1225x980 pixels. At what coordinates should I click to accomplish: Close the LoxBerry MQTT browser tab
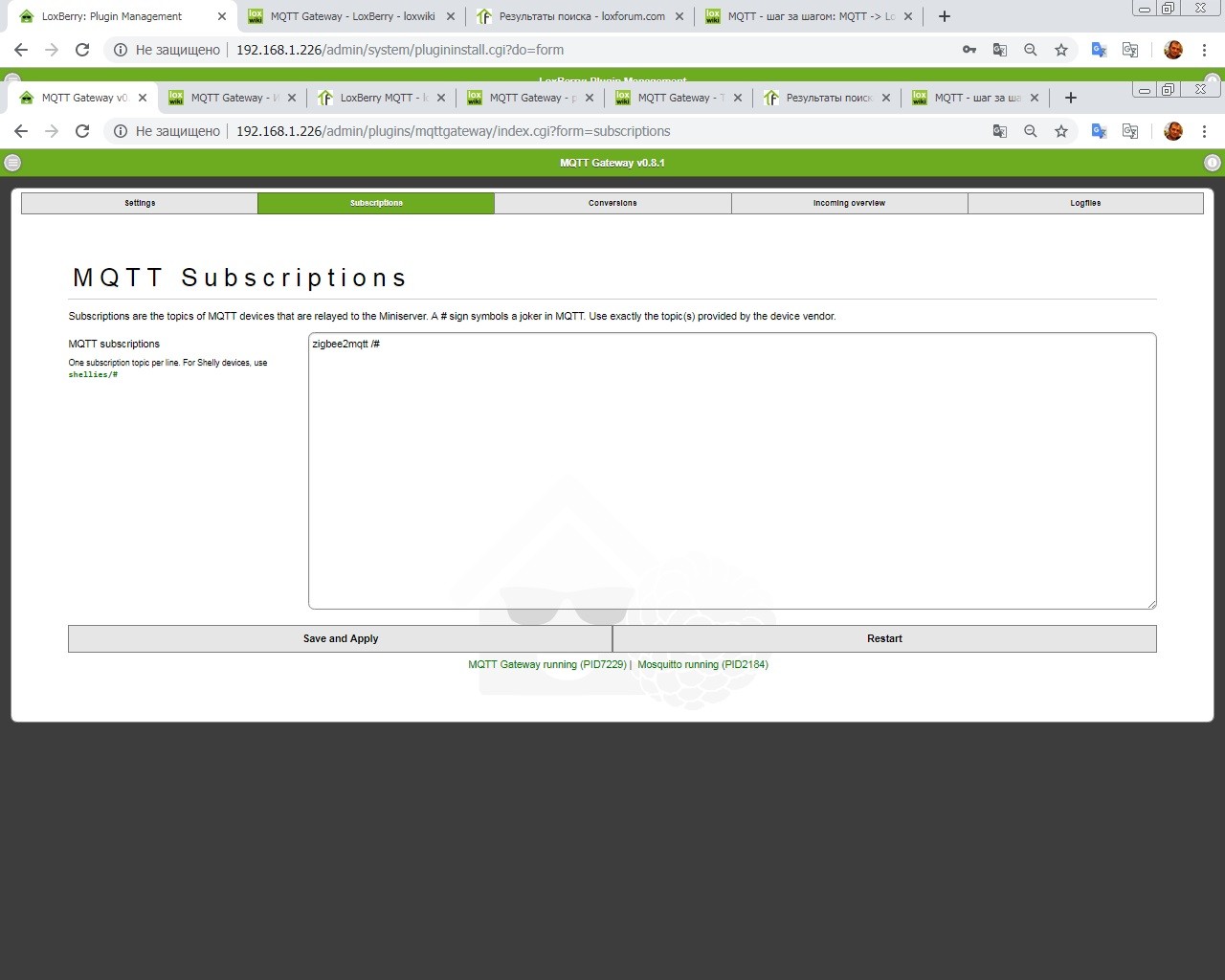pos(441,98)
